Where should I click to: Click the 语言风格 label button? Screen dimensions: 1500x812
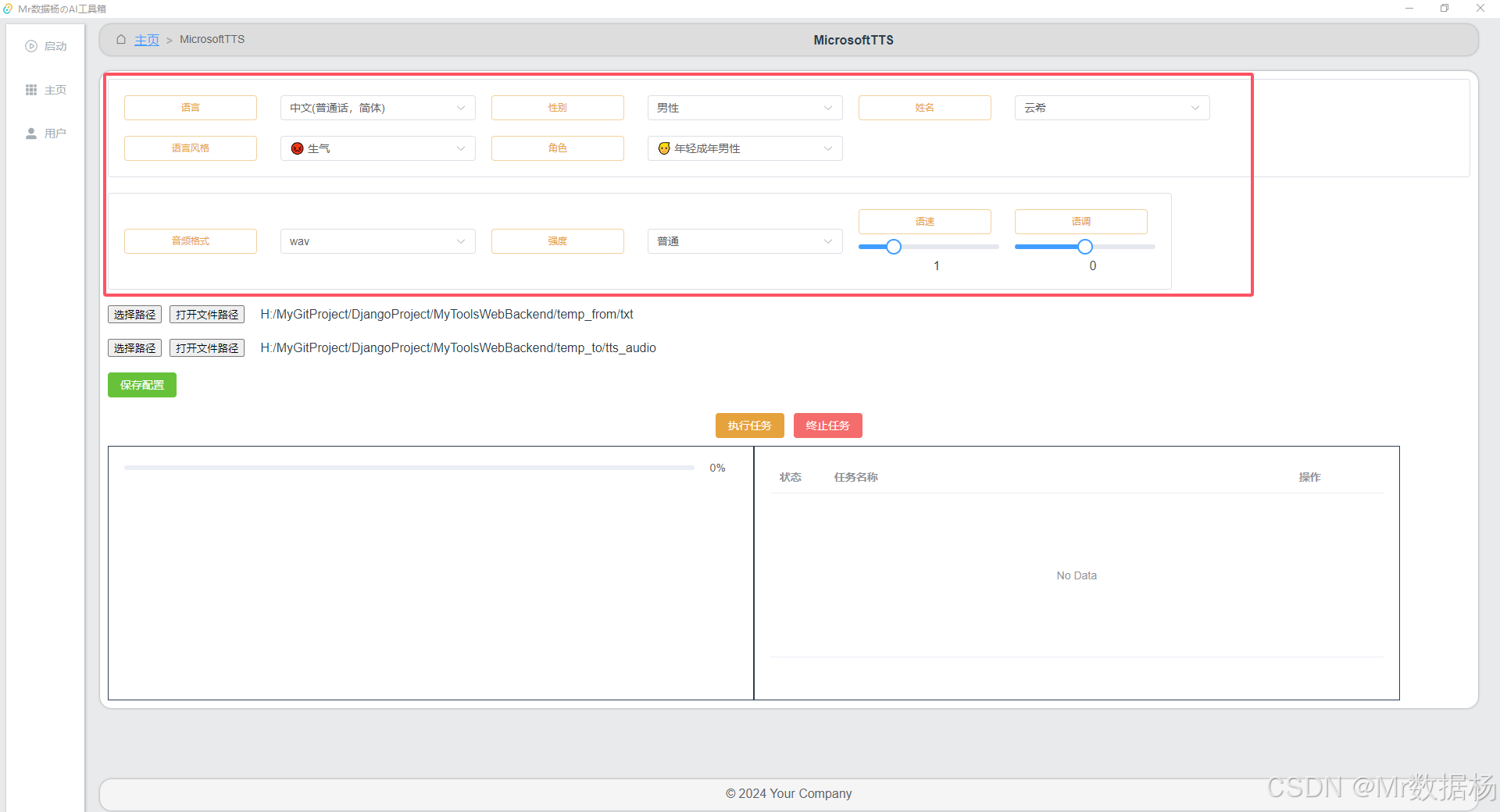click(191, 148)
